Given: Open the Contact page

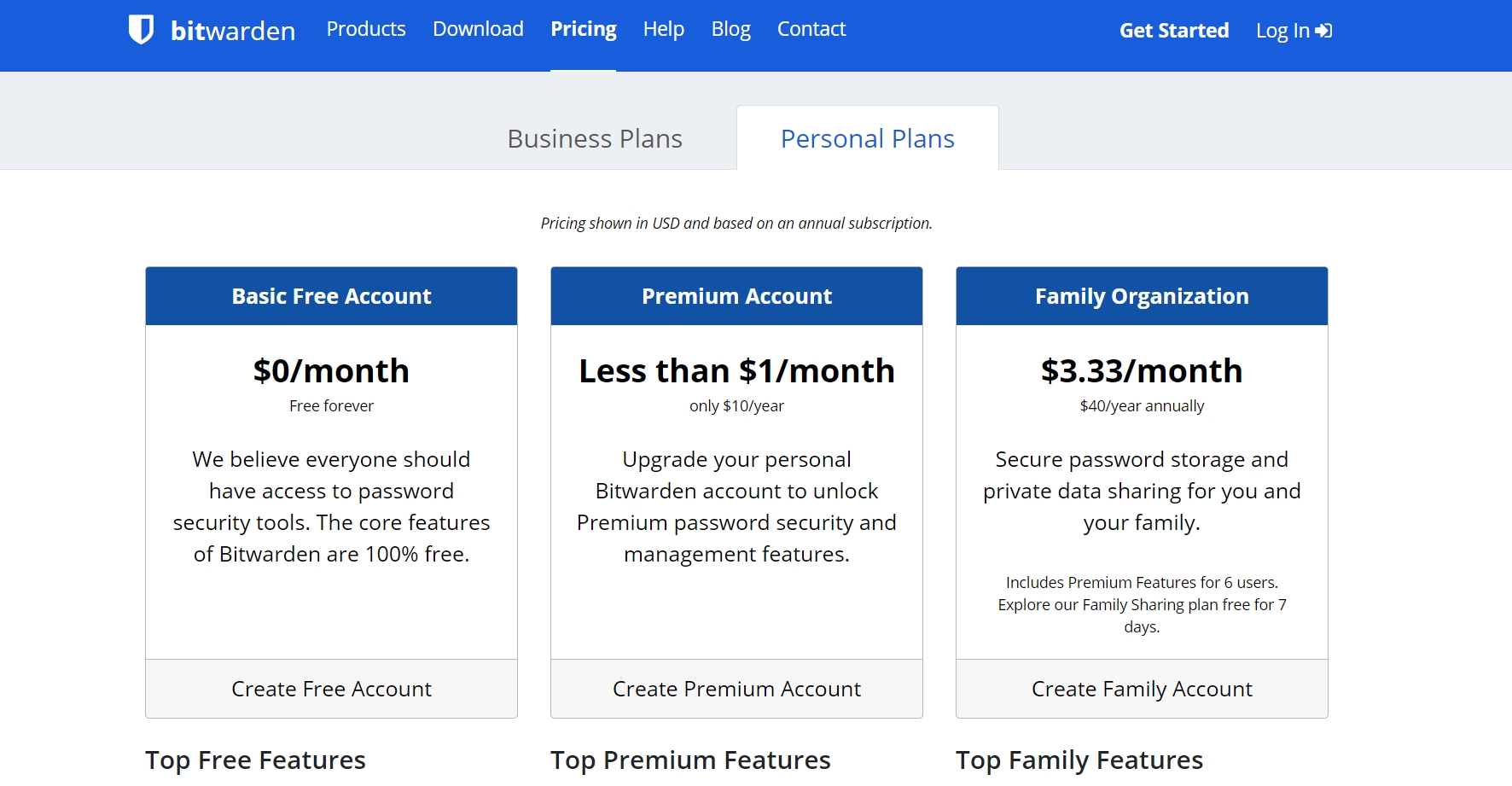Looking at the screenshot, I should (x=811, y=29).
